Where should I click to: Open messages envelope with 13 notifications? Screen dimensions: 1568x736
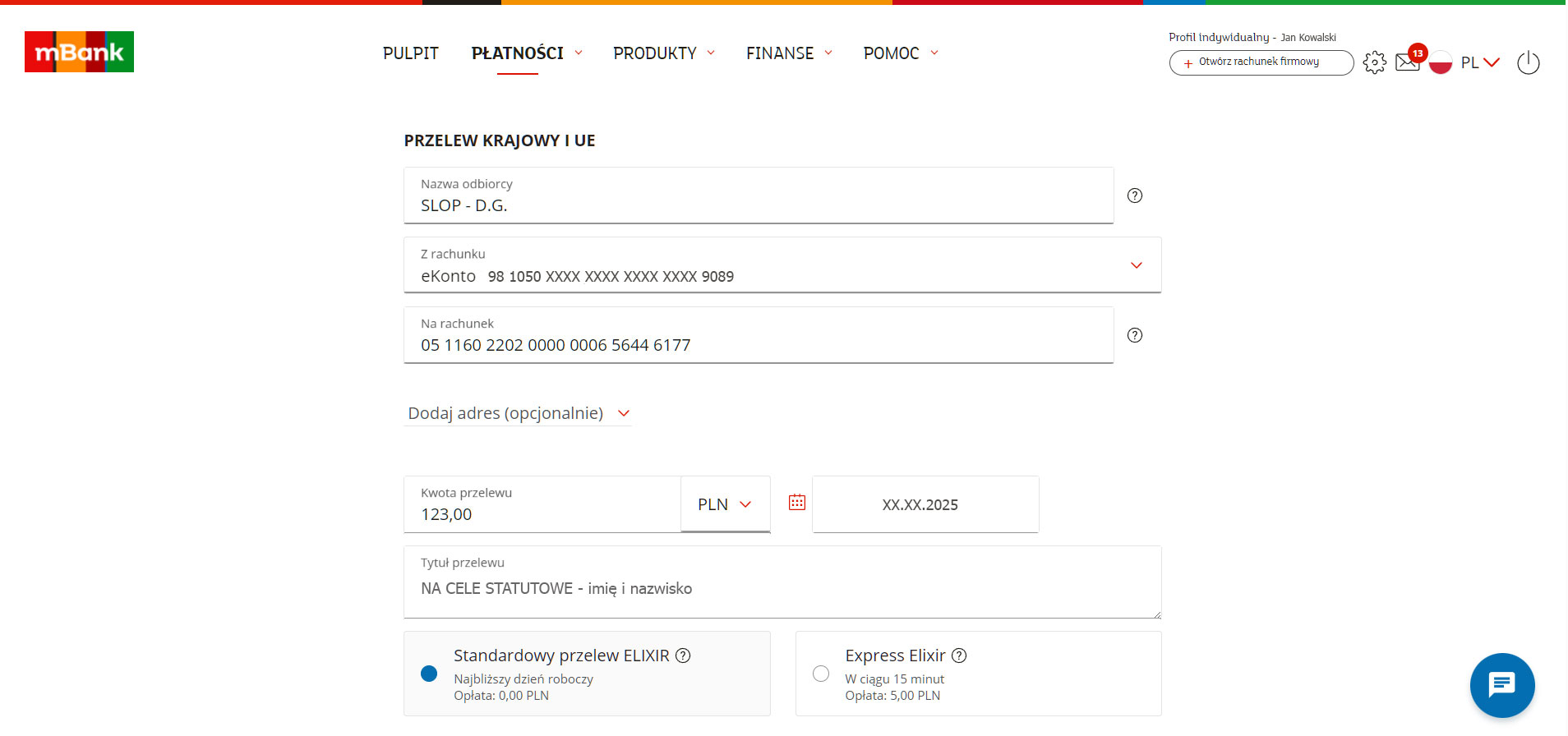[x=1408, y=62]
